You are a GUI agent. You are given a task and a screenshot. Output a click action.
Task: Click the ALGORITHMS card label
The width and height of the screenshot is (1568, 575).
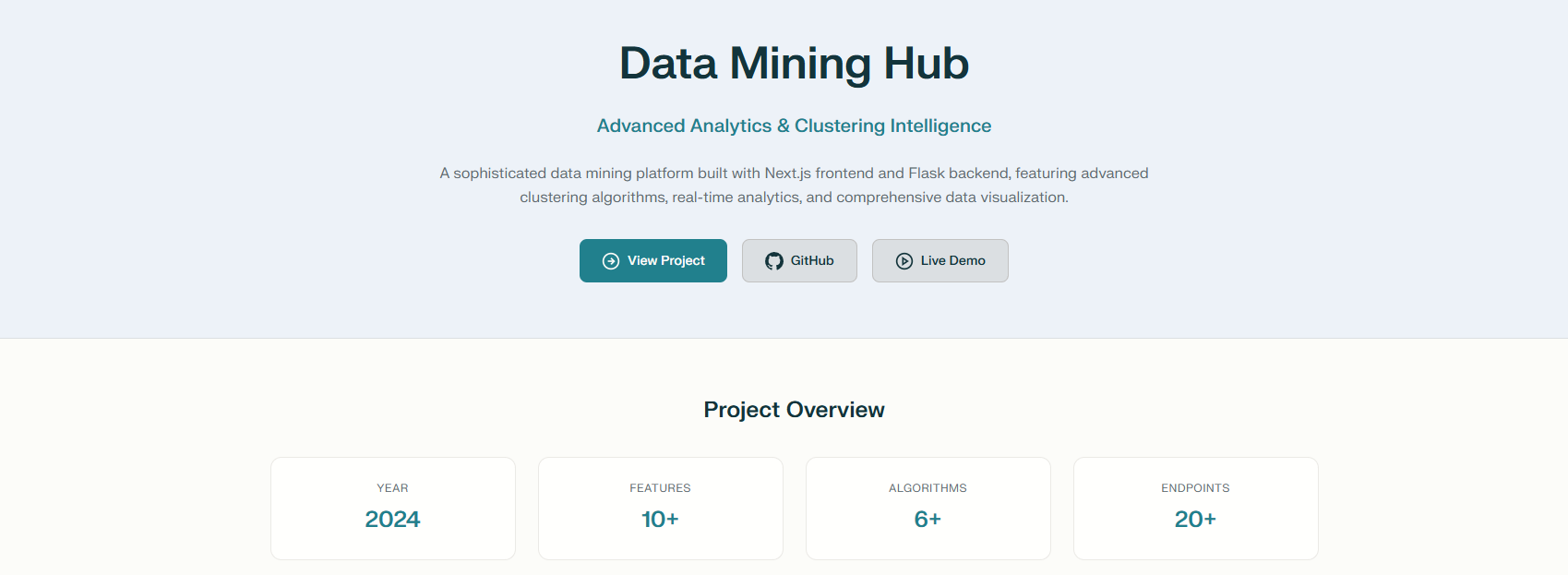point(928,487)
